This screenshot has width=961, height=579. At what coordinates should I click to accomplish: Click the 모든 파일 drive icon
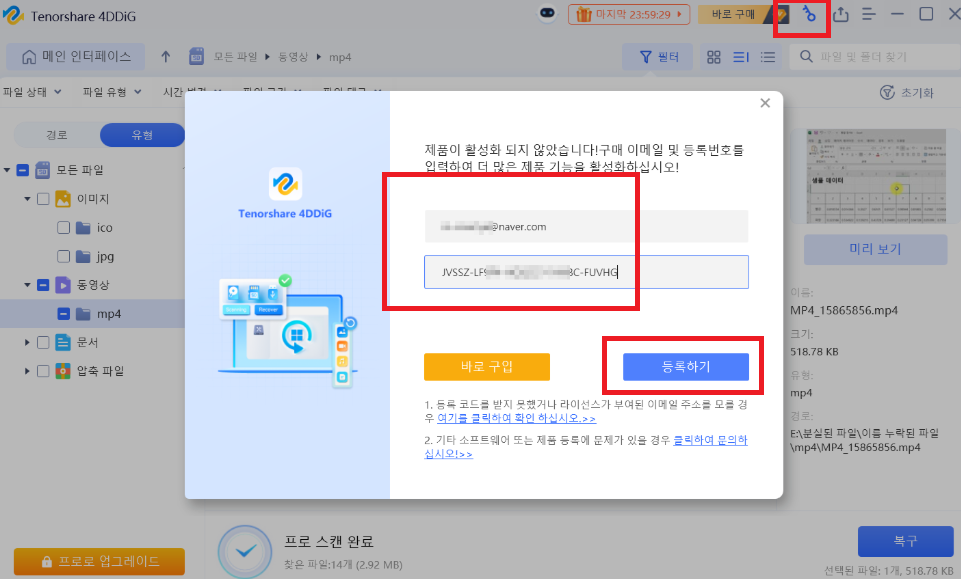click(42, 170)
